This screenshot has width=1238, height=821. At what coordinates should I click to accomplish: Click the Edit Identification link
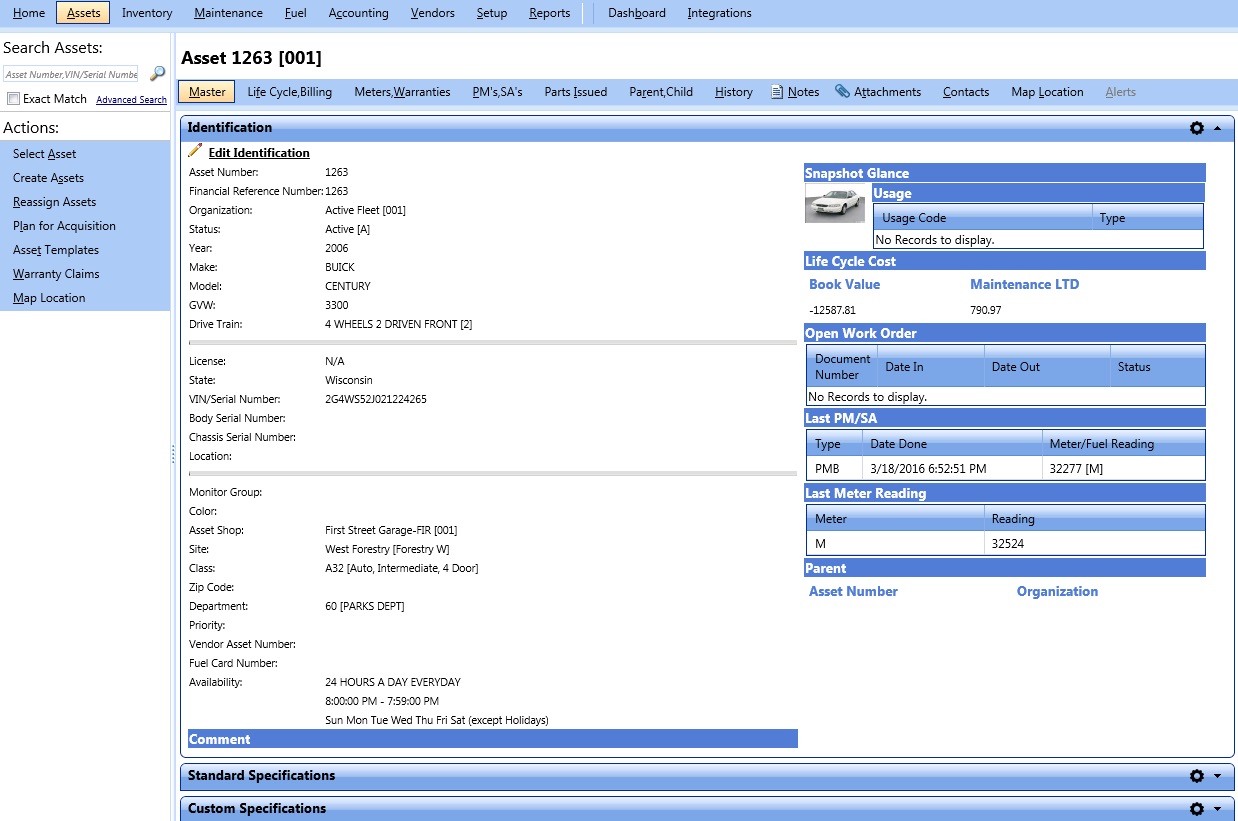259,153
